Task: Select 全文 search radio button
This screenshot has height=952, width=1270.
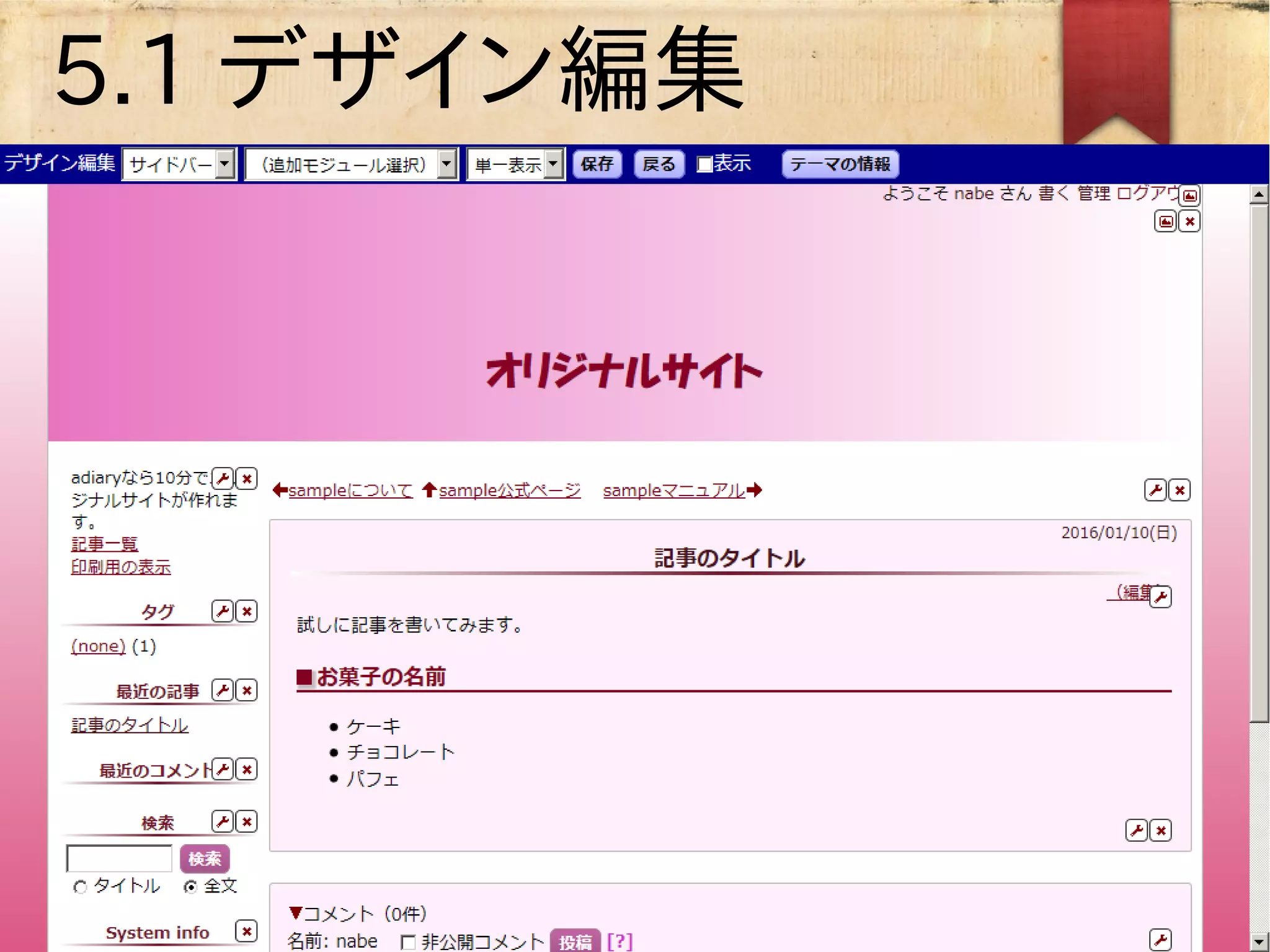Action: (x=190, y=887)
